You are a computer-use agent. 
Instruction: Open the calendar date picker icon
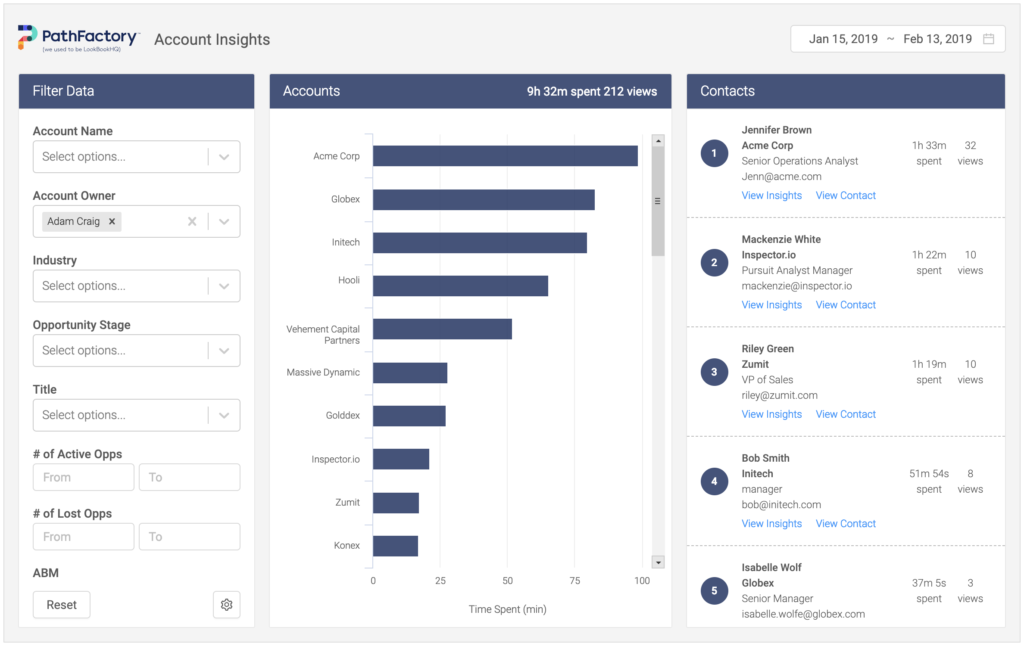(x=988, y=39)
